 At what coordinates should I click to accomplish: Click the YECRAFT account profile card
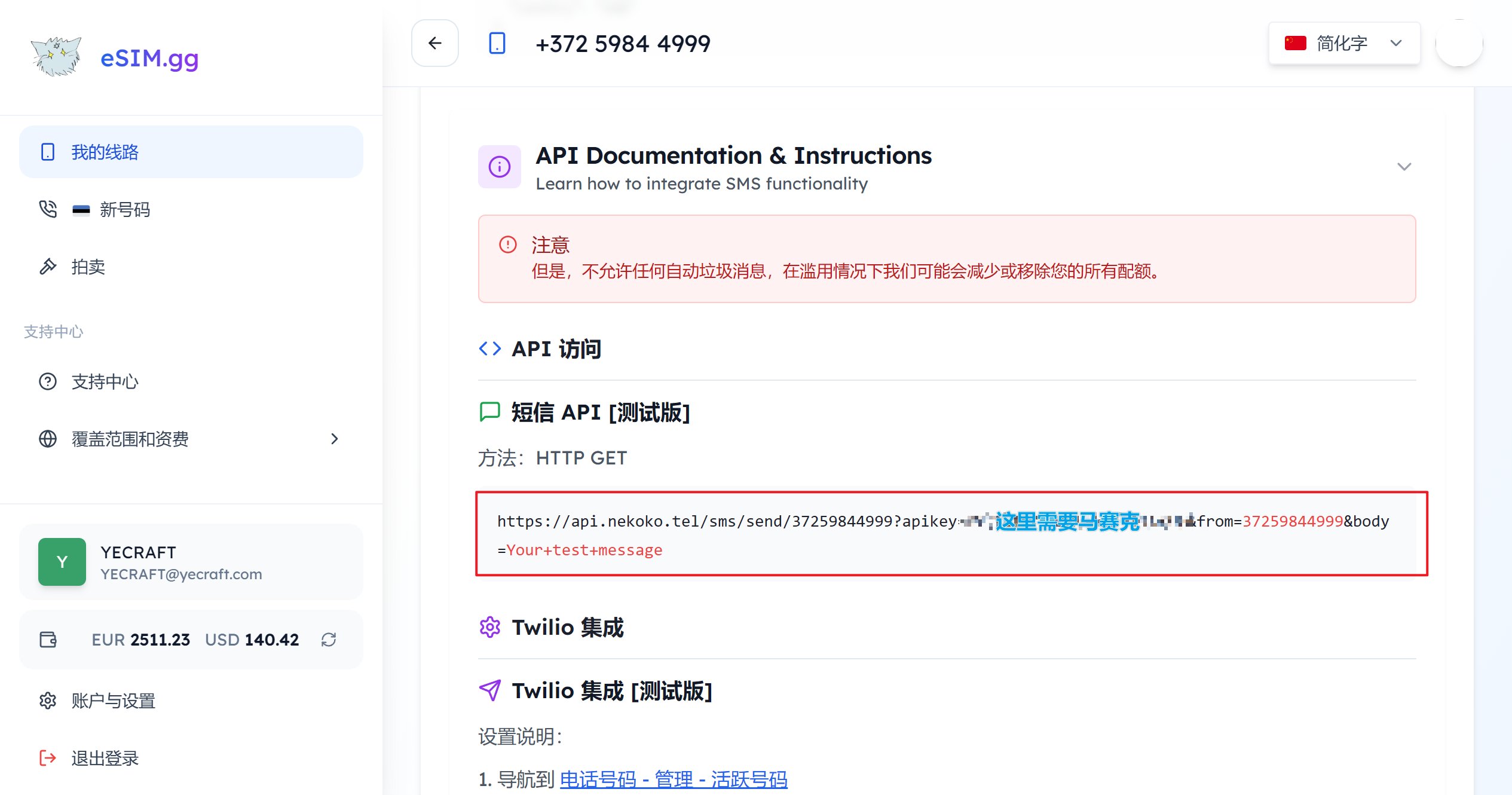click(x=191, y=561)
